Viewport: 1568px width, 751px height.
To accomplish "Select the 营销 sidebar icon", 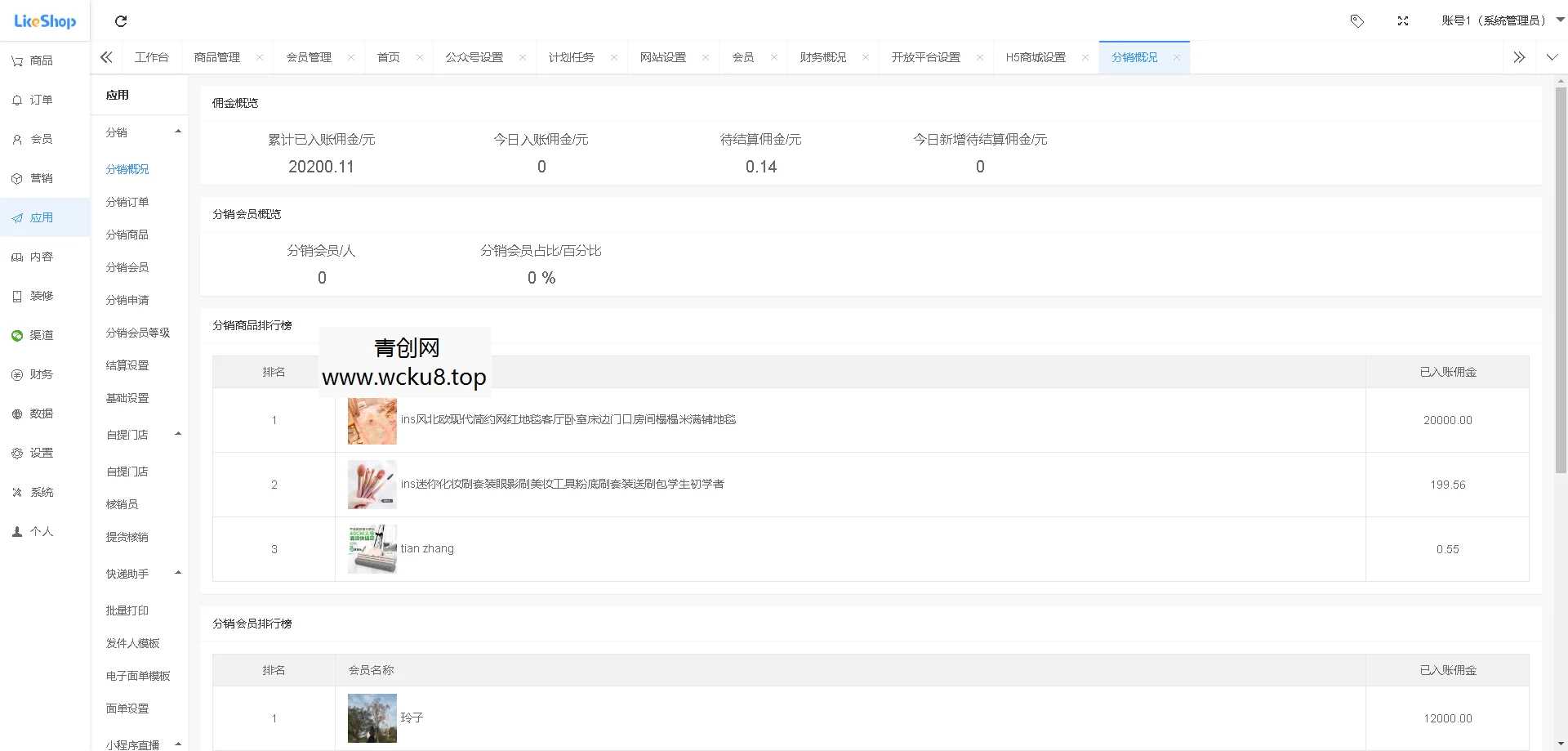I will [x=34, y=177].
